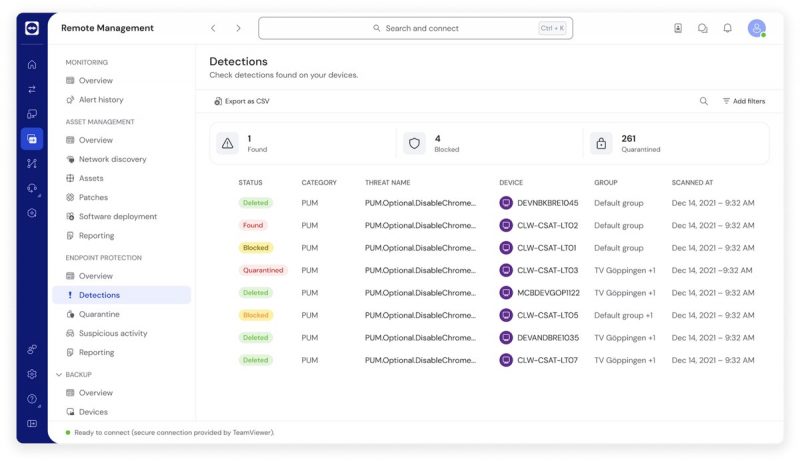The image size is (800, 463).
Task: Click the device icon for DEVNBKBRE1045
Action: pos(506,203)
